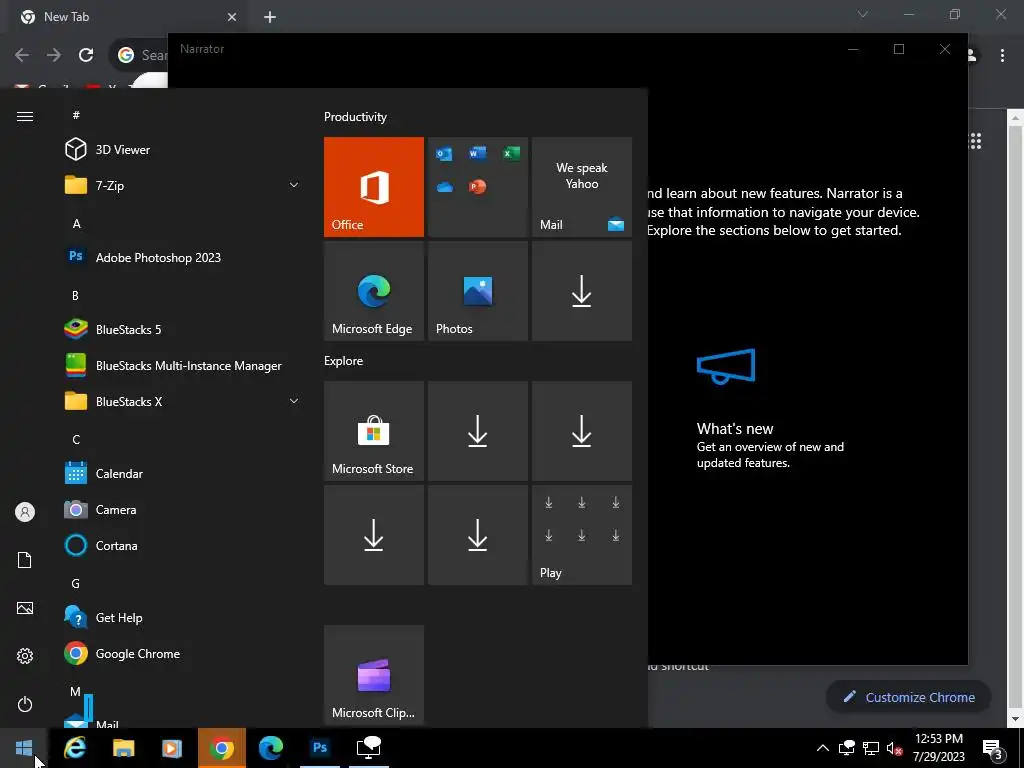Viewport: 1024px width, 768px height.
Task: Open the Microsoft Store tile
Action: [x=374, y=431]
